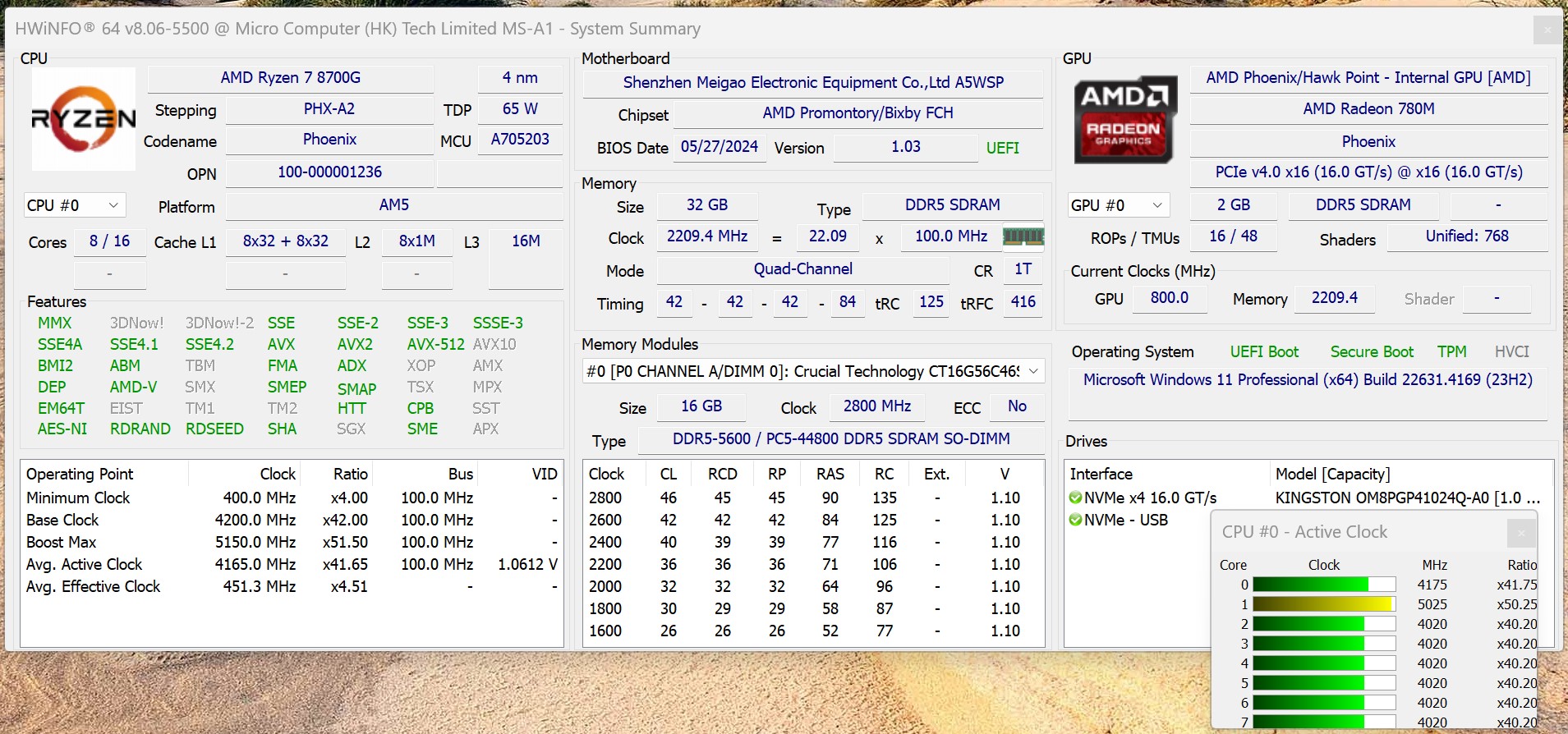Click the DDR5-5600 / PC5-44800 module type field
This screenshot has width=1568, height=734.
coord(841,439)
